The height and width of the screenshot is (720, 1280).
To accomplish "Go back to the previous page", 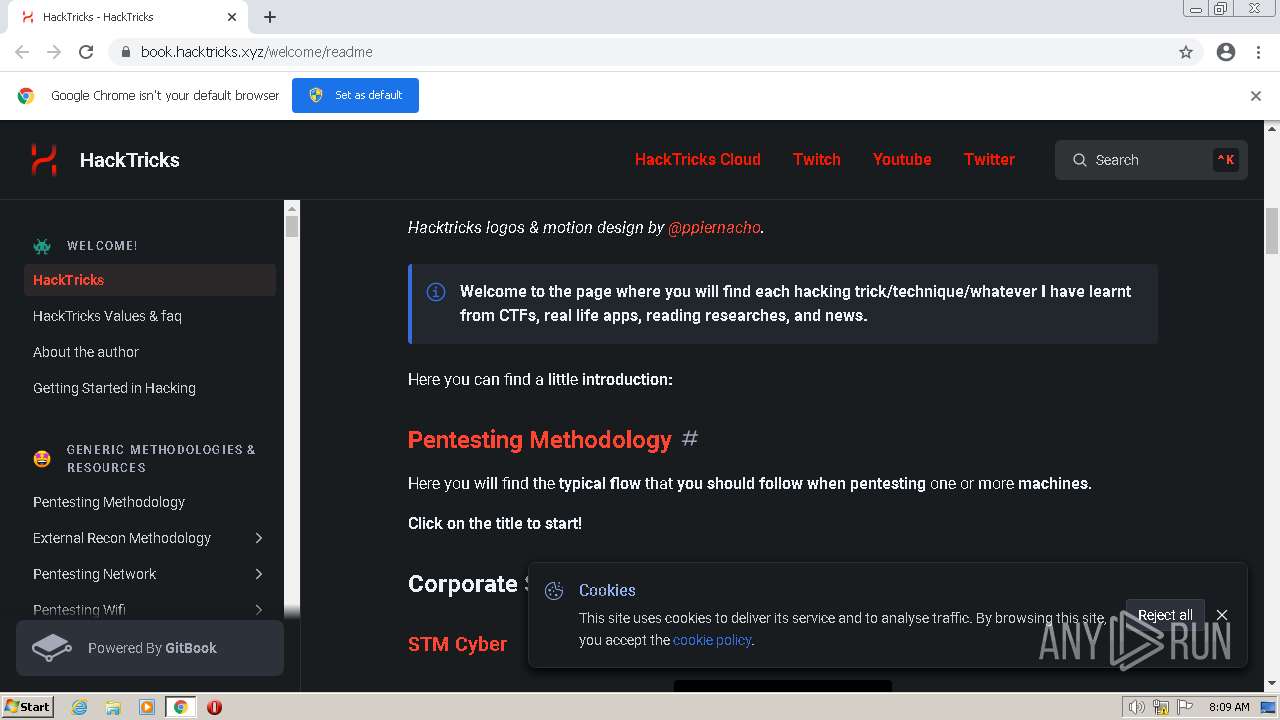I will pos(22,52).
